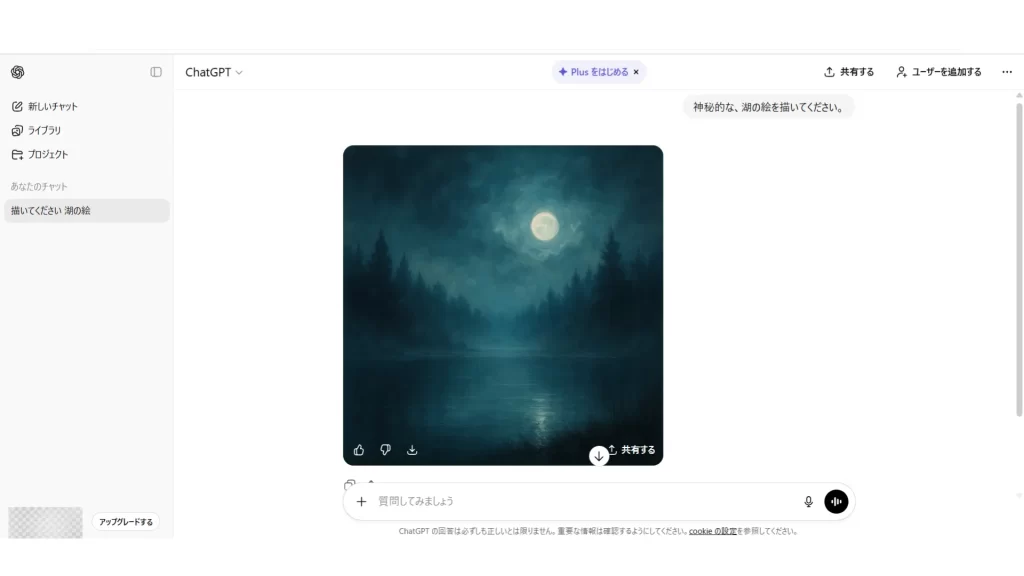Click the microphone dictation icon

(808, 501)
